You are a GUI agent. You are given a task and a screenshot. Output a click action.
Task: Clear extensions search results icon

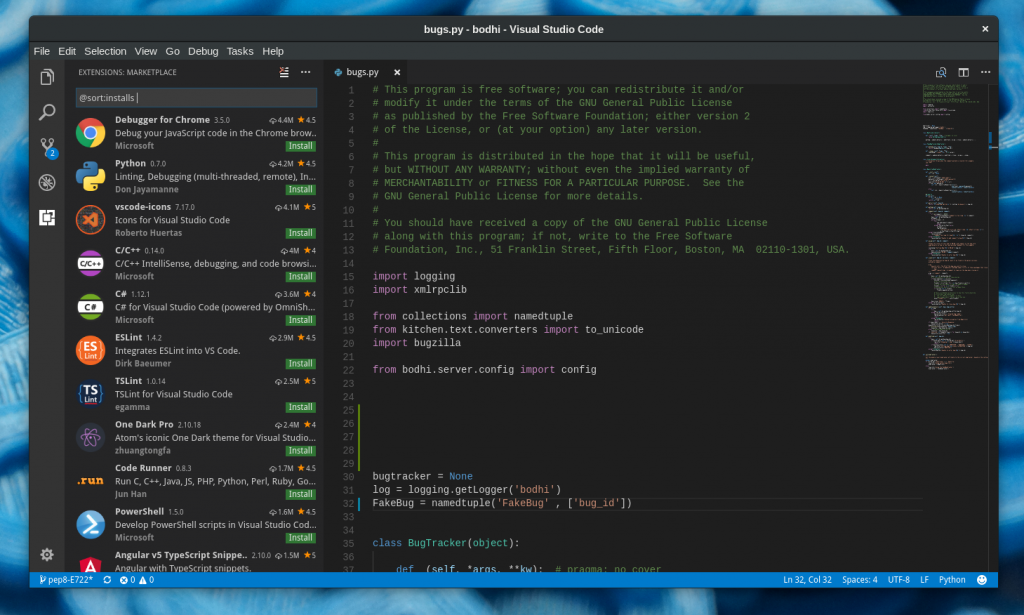click(284, 72)
